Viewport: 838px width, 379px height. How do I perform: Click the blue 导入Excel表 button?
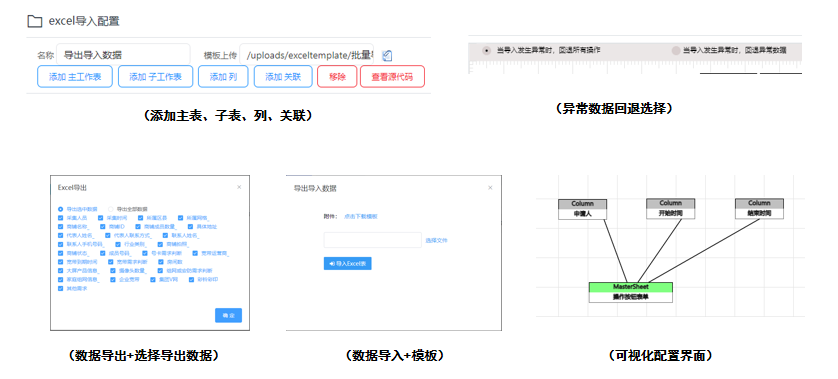(347, 264)
